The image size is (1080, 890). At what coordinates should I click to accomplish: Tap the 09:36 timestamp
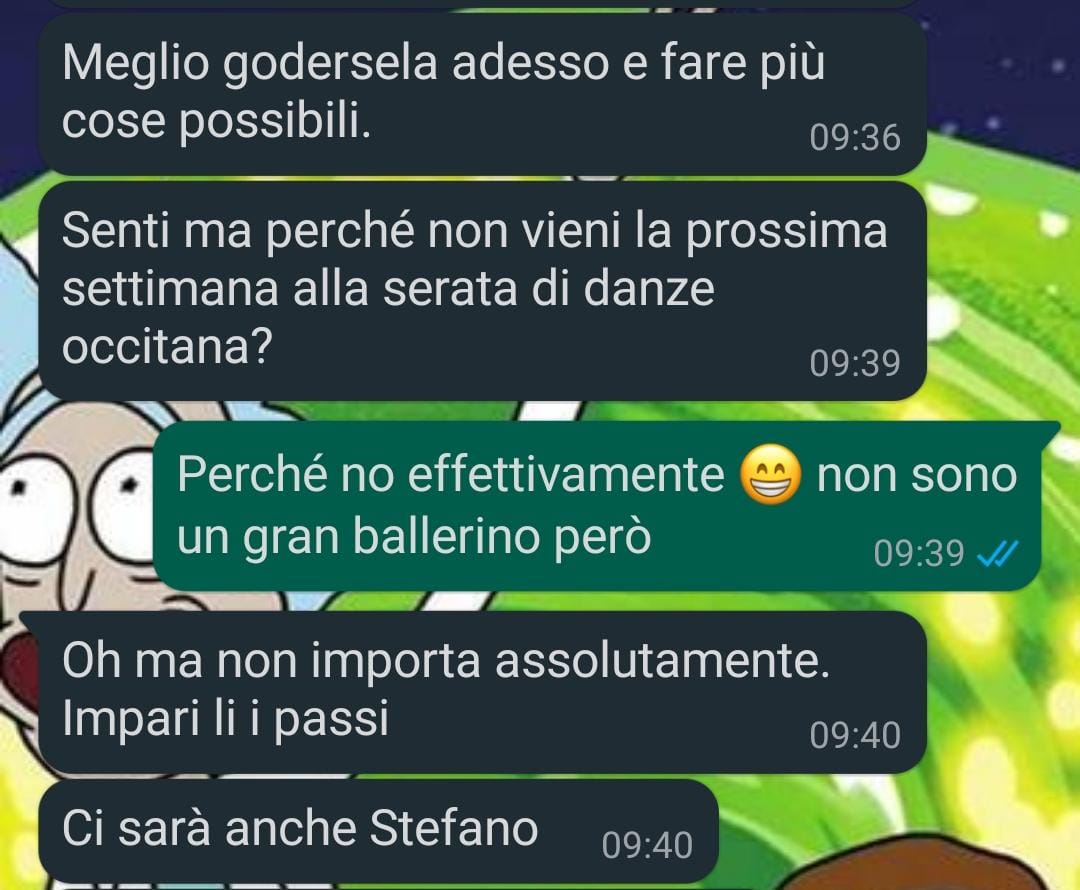coord(855,137)
